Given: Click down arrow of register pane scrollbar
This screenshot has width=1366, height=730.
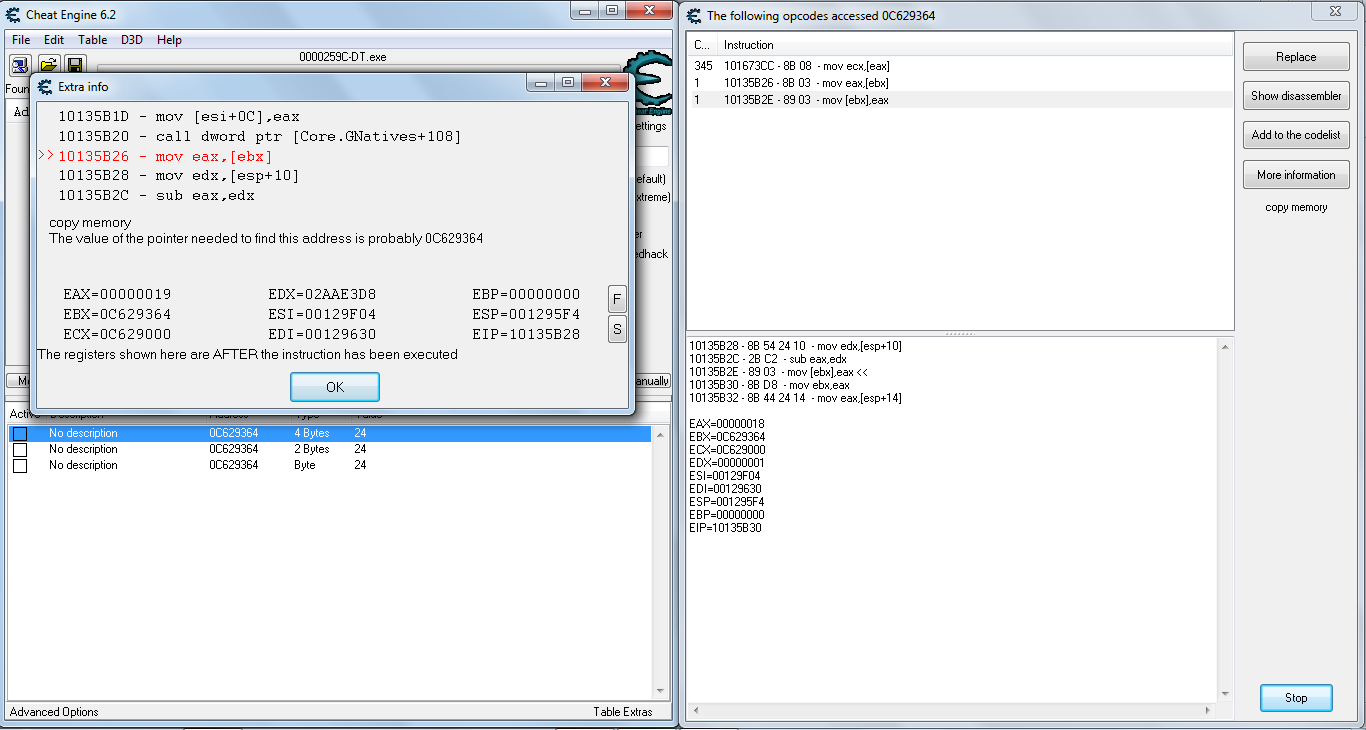Looking at the screenshot, I should click(x=1225, y=694).
